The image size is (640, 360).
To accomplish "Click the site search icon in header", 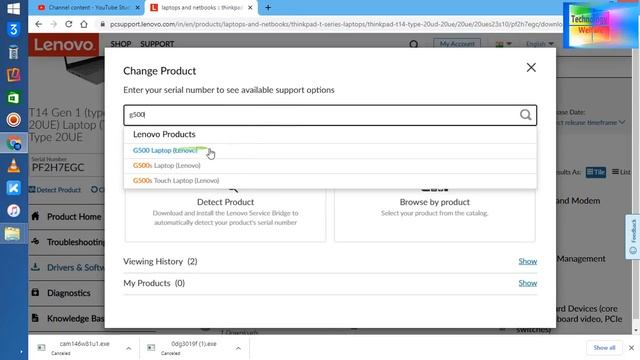I will point(413,44).
